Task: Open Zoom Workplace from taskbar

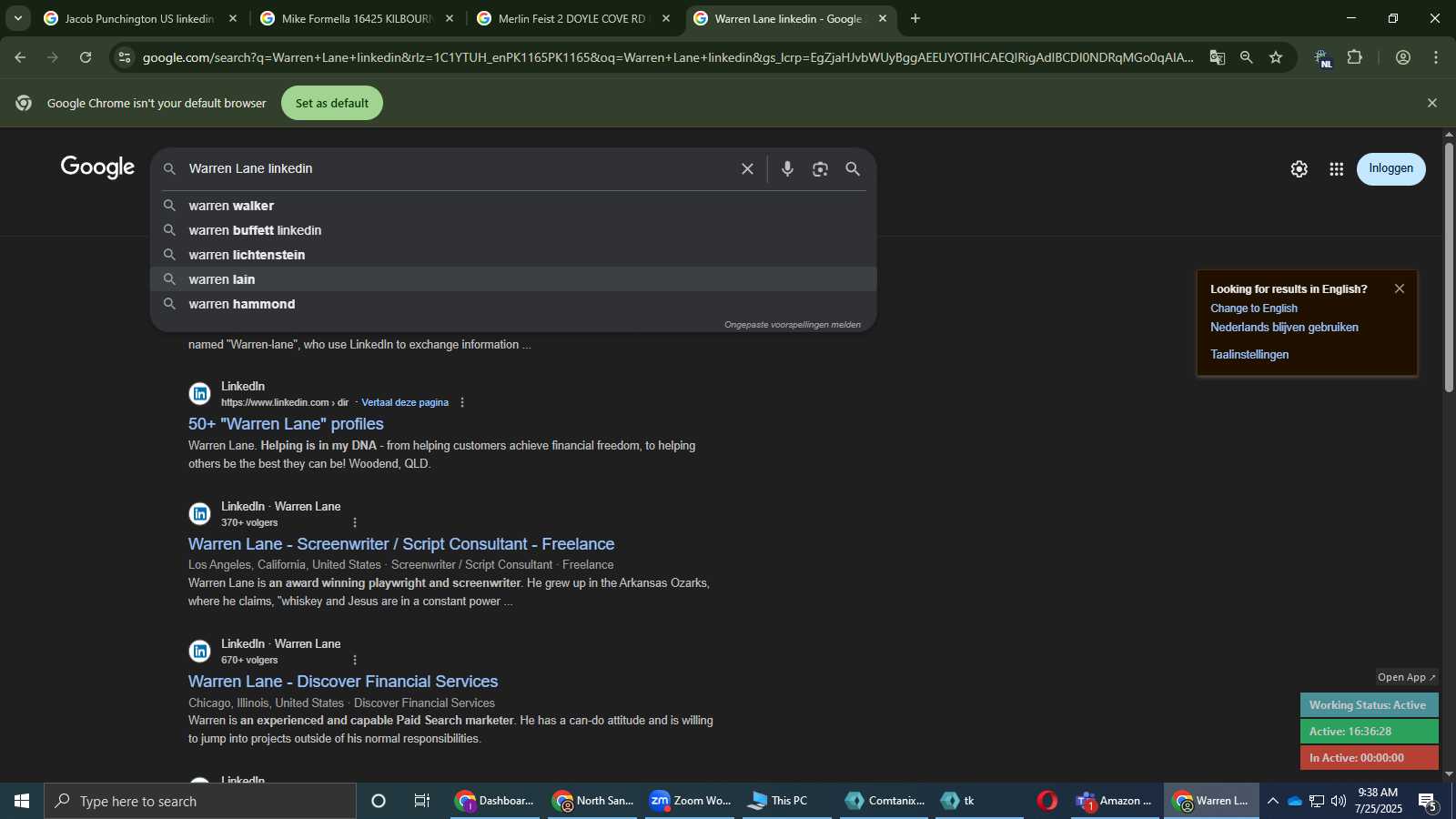Action: [691, 801]
